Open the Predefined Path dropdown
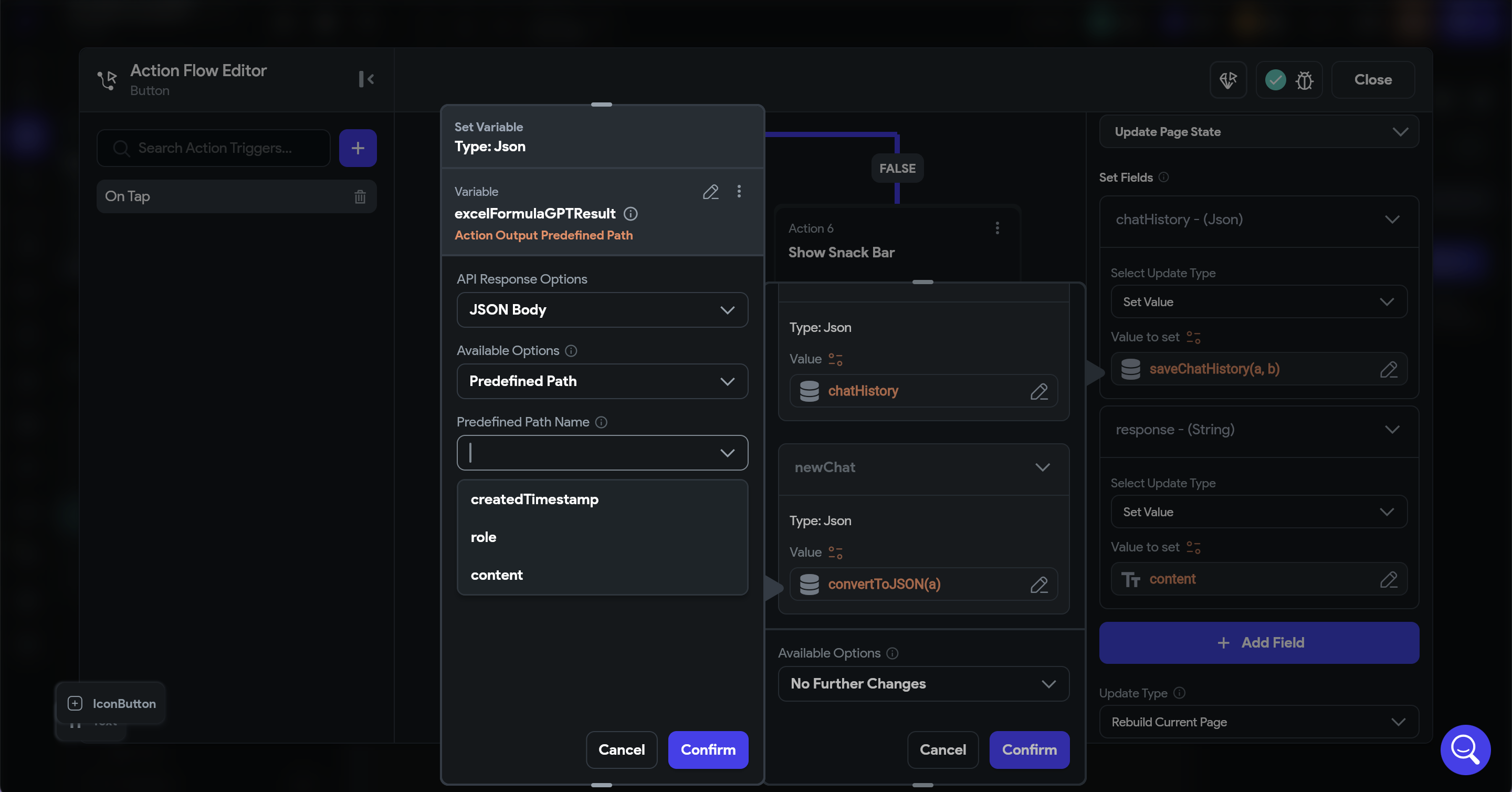The image size is (1512, 792). [x=602, y=381]
